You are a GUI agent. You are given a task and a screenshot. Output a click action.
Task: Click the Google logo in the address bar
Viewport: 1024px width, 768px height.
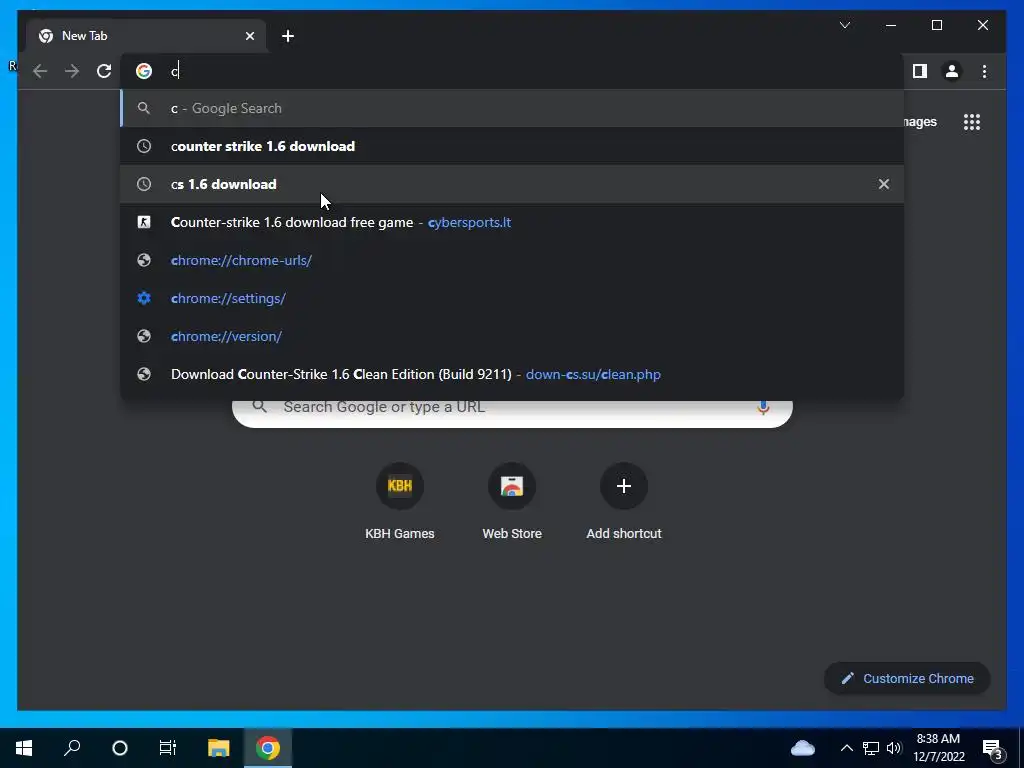144,71
